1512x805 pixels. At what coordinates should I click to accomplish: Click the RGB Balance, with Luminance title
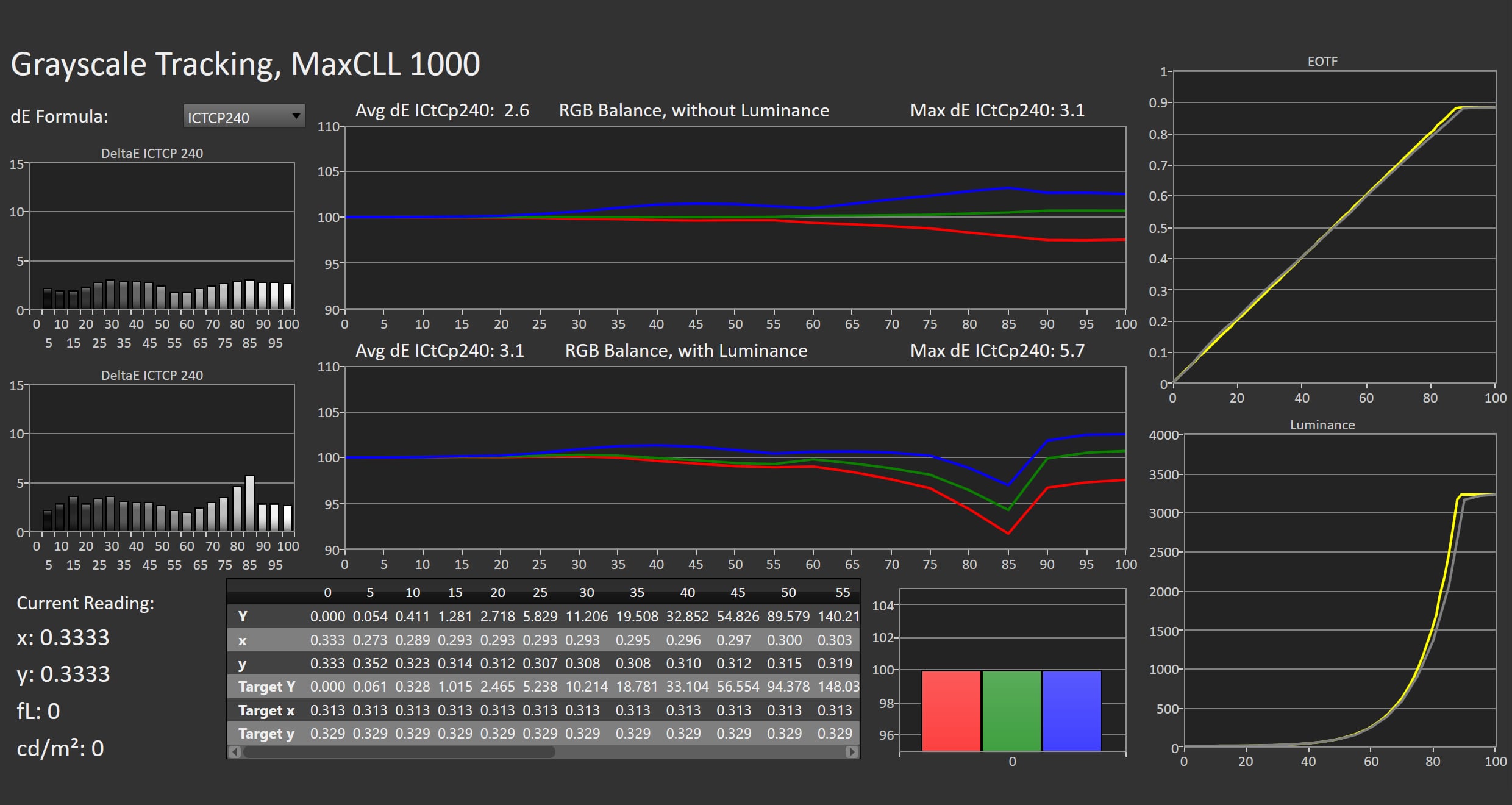pyautogui.click(x=686, y=351)
